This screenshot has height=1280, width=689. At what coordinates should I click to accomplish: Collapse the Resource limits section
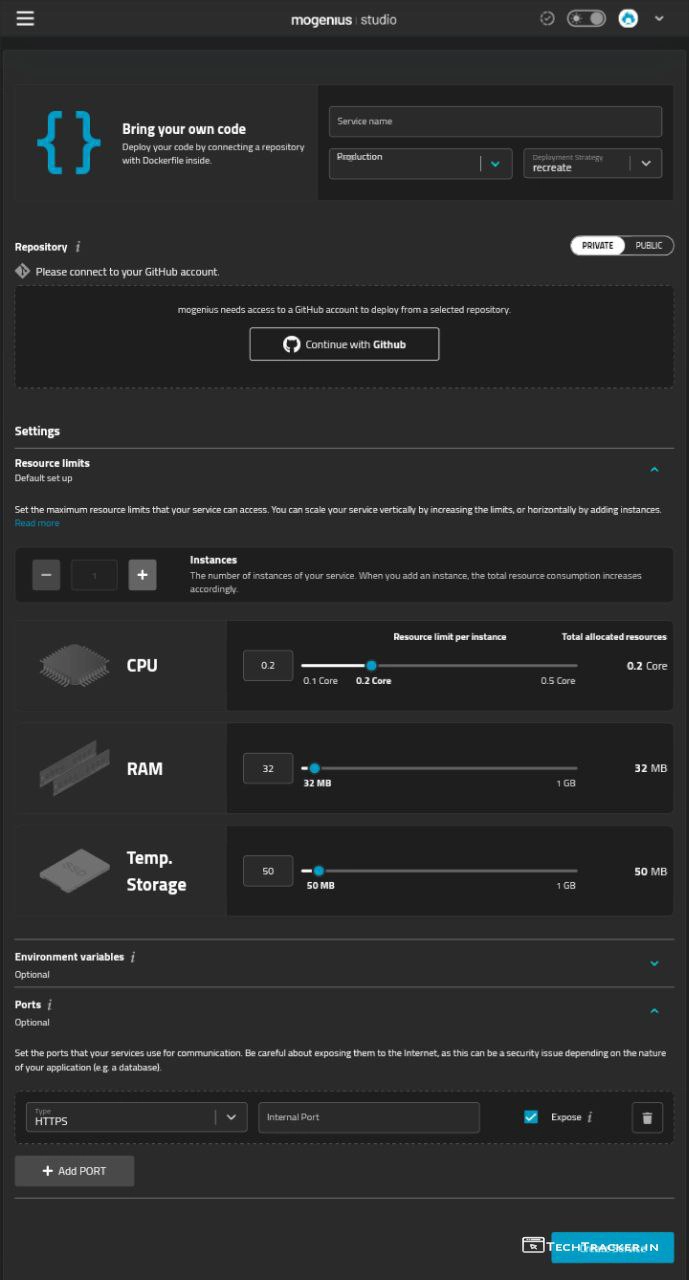(654, 469)
